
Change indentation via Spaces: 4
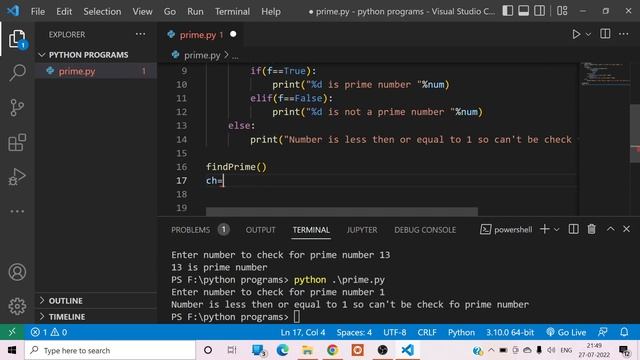[354, 332]
